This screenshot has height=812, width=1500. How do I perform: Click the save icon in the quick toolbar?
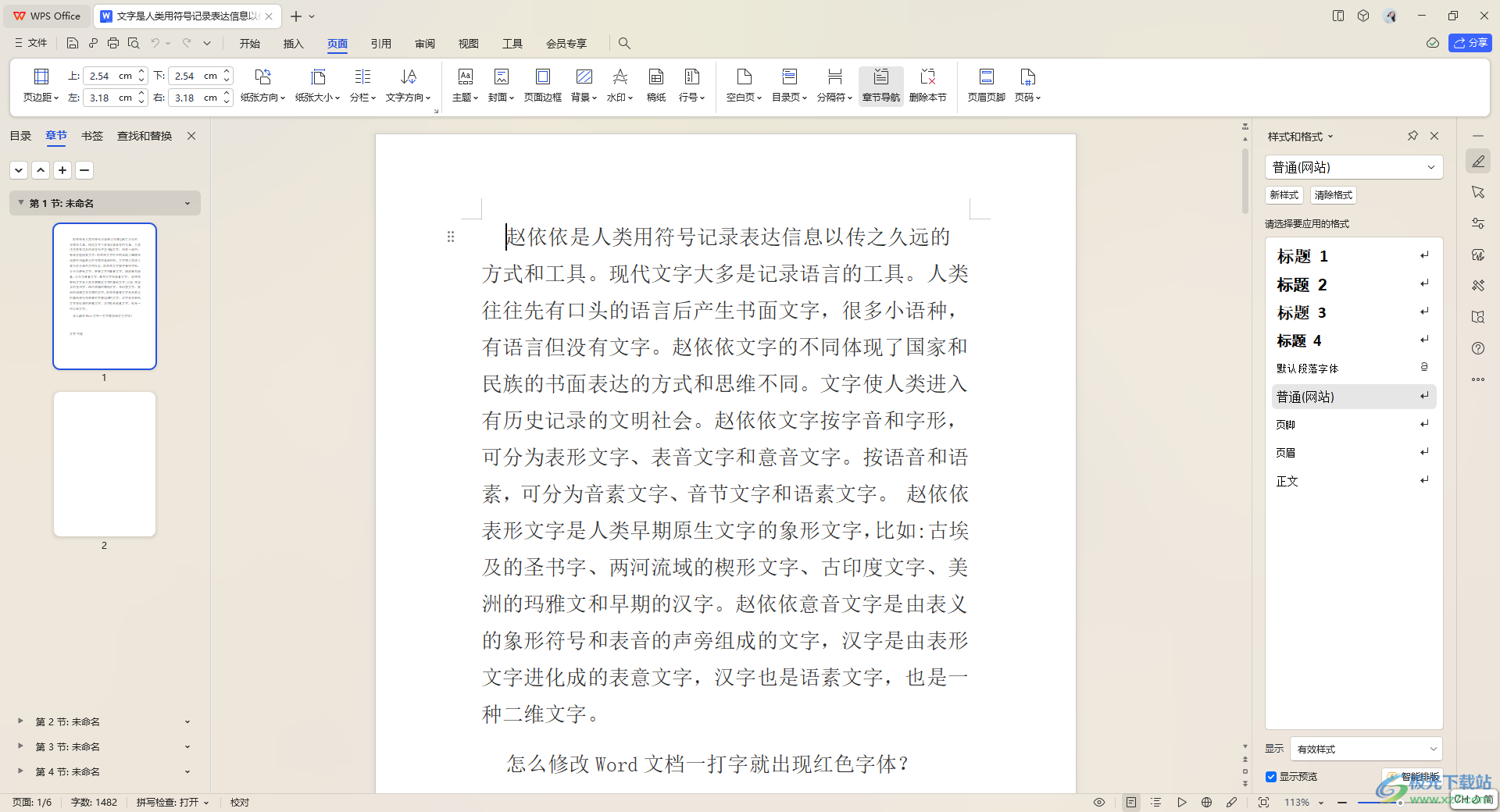73,44
